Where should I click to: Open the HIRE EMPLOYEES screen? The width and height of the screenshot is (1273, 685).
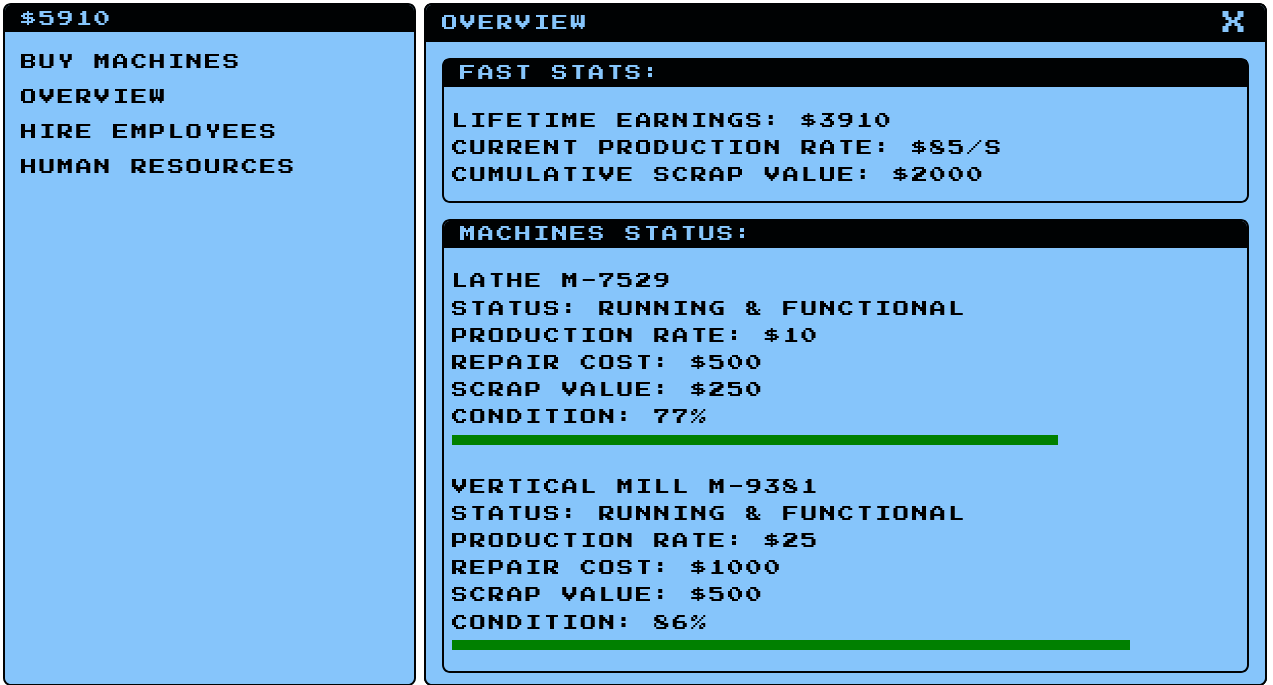pos(148,131)
